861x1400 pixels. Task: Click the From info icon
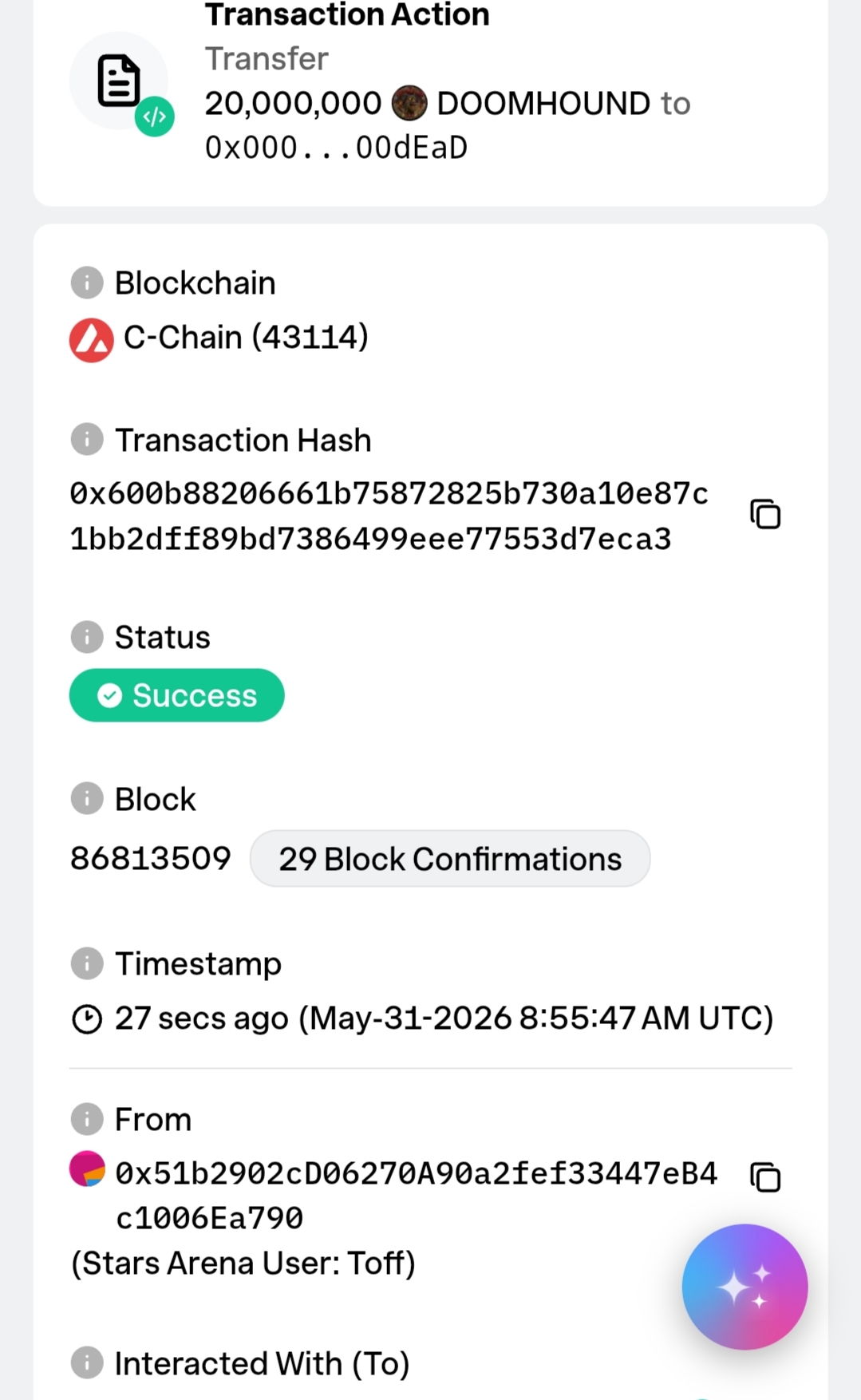point(87,1119)
